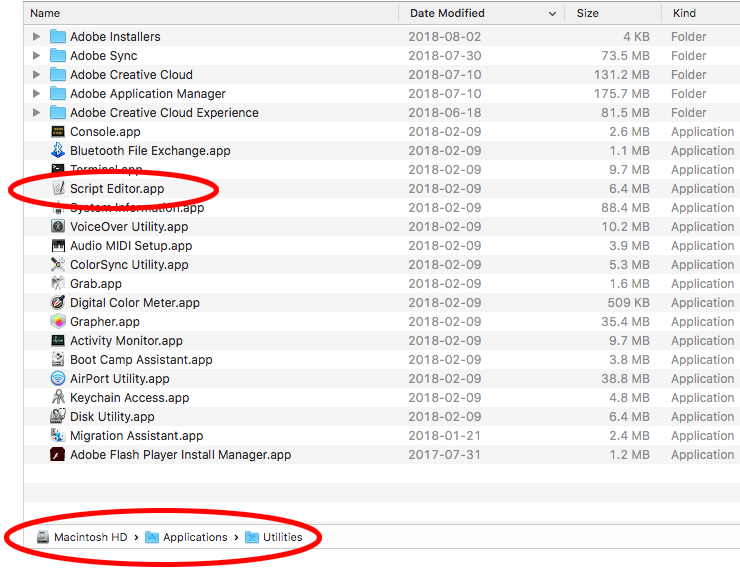740x575 pixels.
Task: Click the 509 KB size value
Action: (628, 303)
